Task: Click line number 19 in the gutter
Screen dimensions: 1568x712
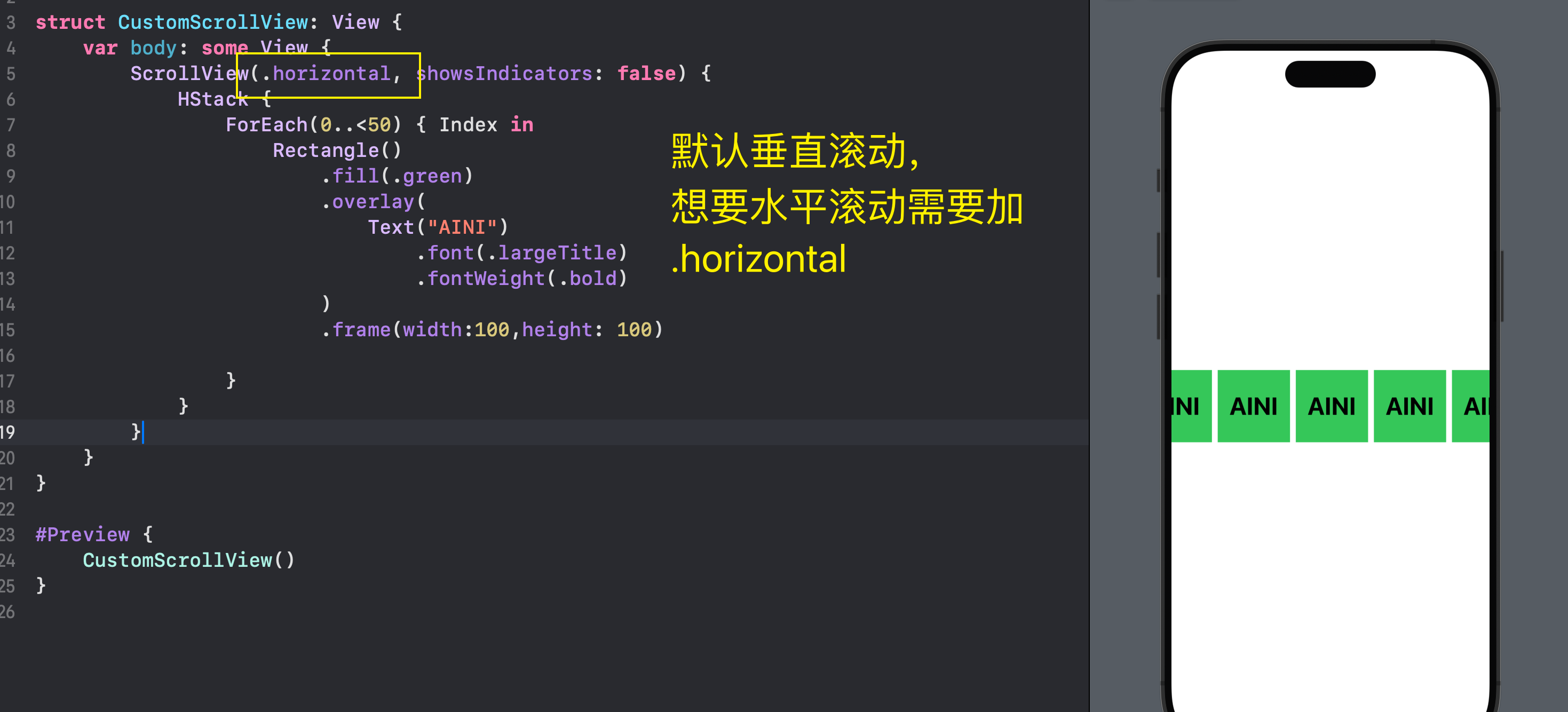Action: tap(7, 432)
